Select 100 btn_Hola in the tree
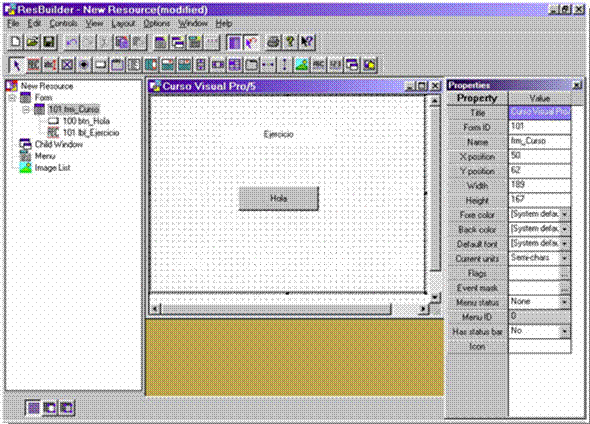The width and height of the screenshot is (590, 424). (x=86, y=121)
